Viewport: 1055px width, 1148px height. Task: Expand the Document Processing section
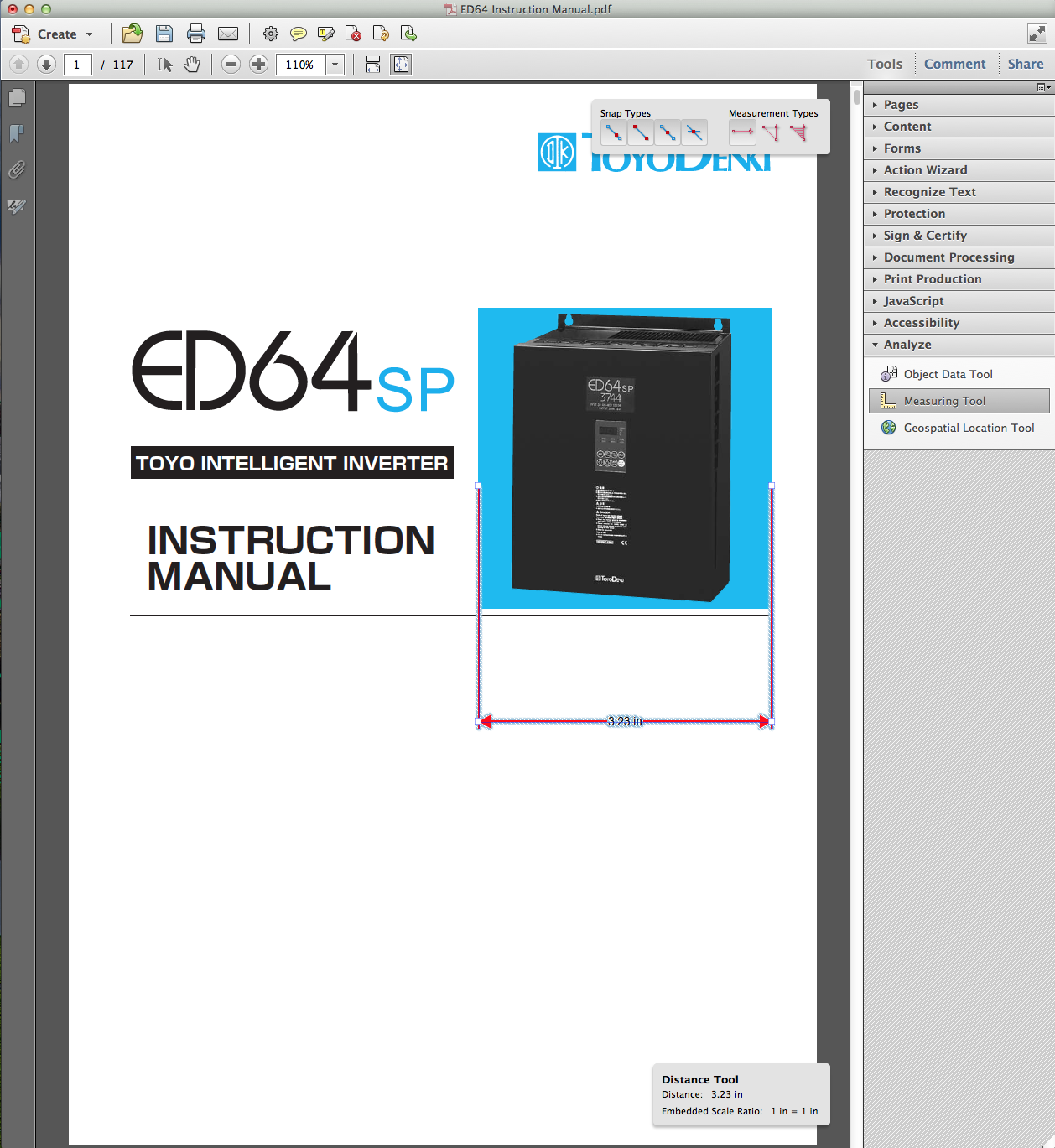pos(959,257)
